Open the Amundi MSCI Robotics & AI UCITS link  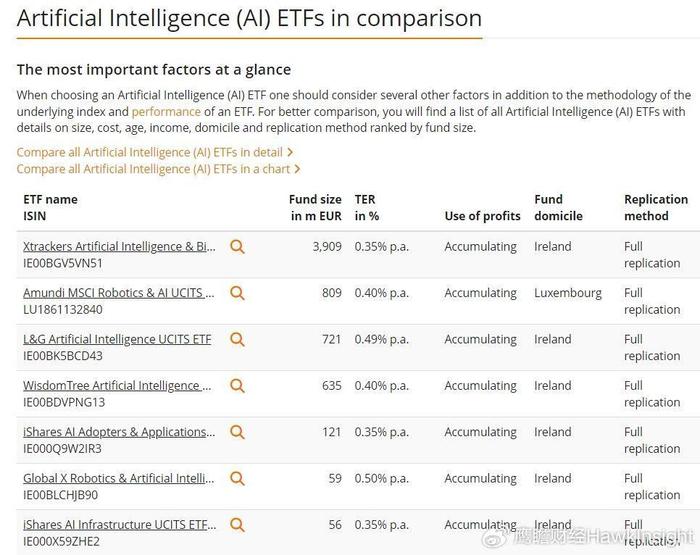[x=119, y=293]
